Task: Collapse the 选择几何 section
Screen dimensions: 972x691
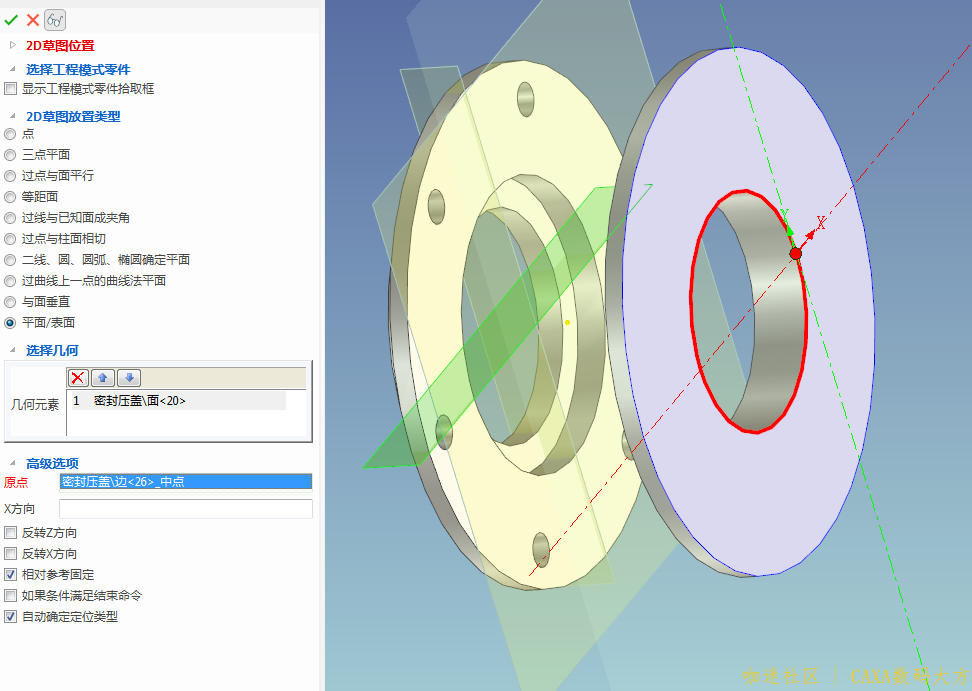Action: pos(13,350)
